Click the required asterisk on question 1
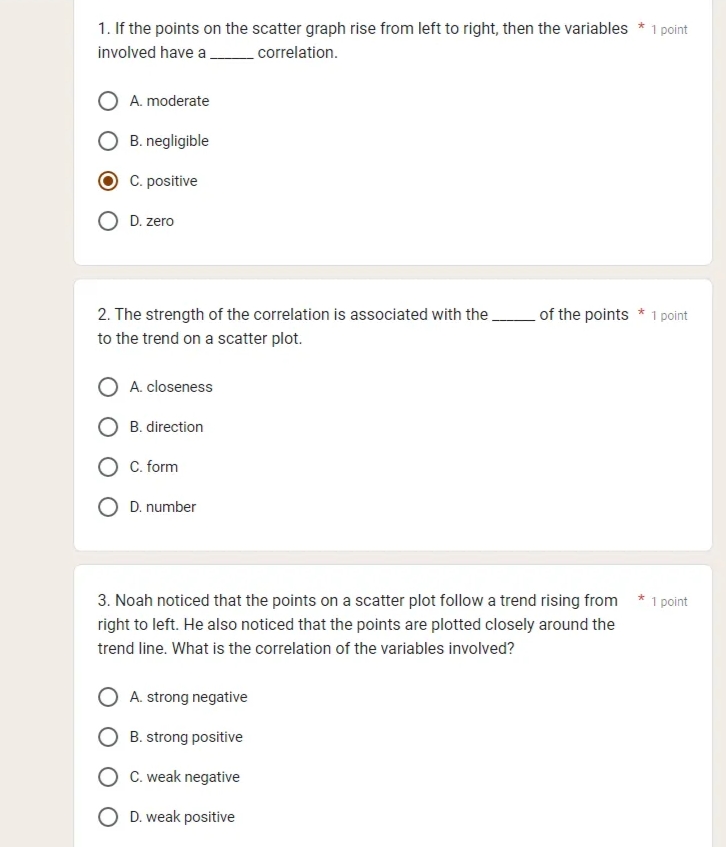This screenshot has height=847, width=726. pos(640,29)
